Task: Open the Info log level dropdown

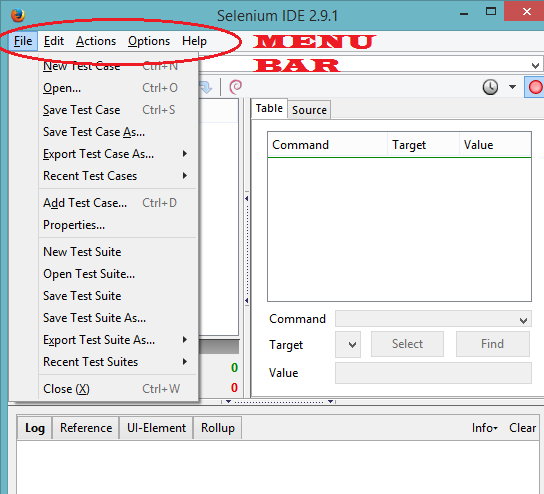Action: point(485,428)
